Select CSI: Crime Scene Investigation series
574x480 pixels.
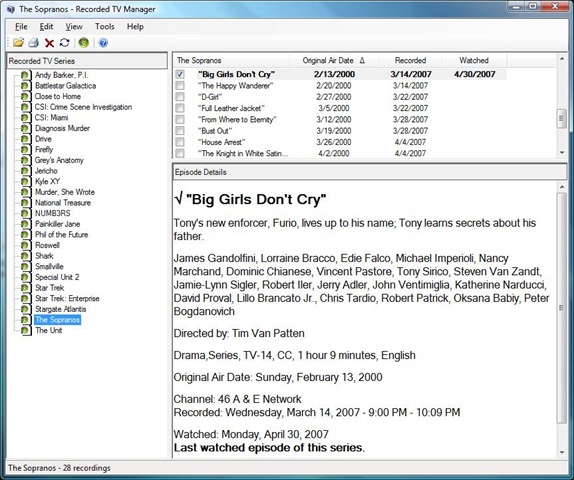(83, 107)
